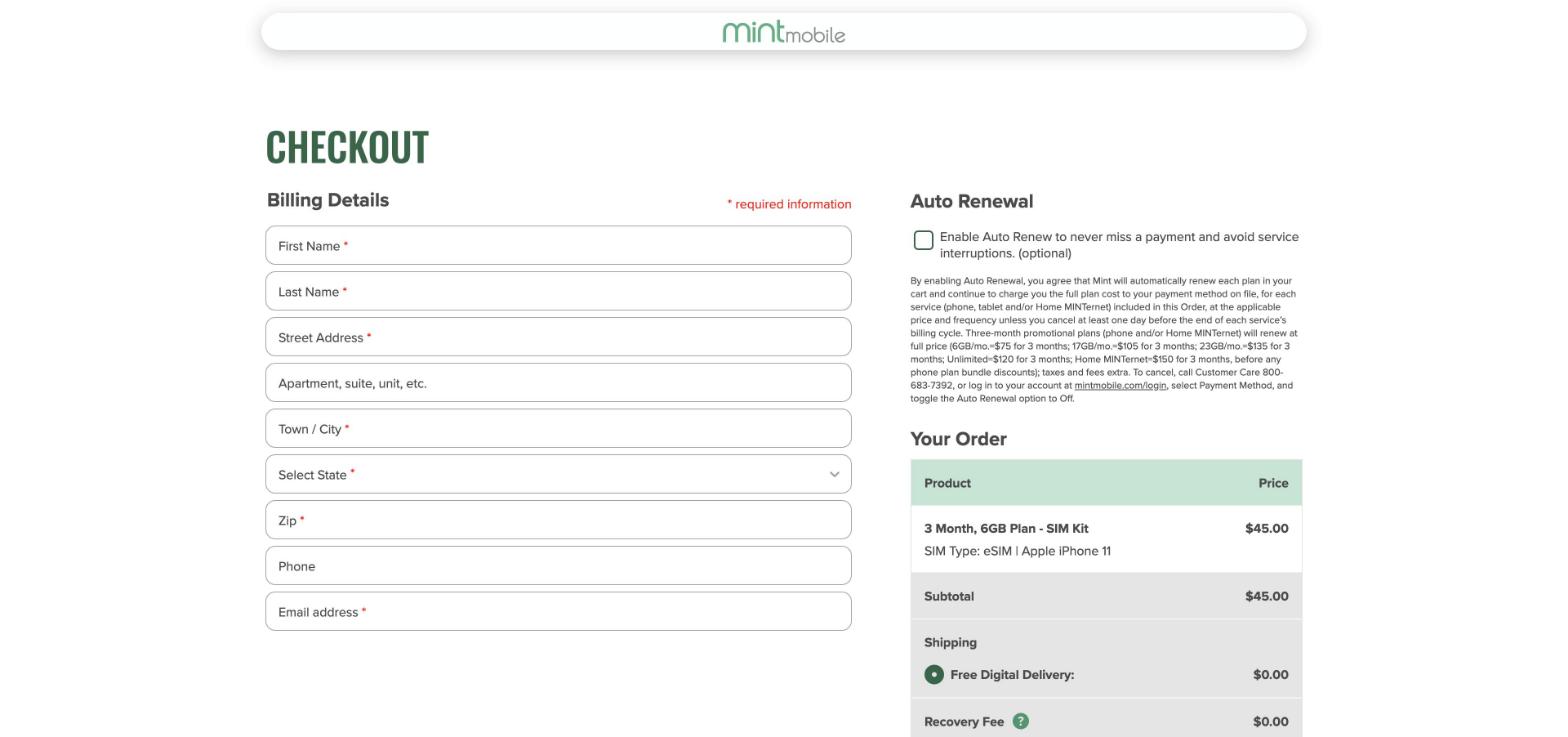
Task: Click the Free Digital Delivery label
Action: 1012,675
